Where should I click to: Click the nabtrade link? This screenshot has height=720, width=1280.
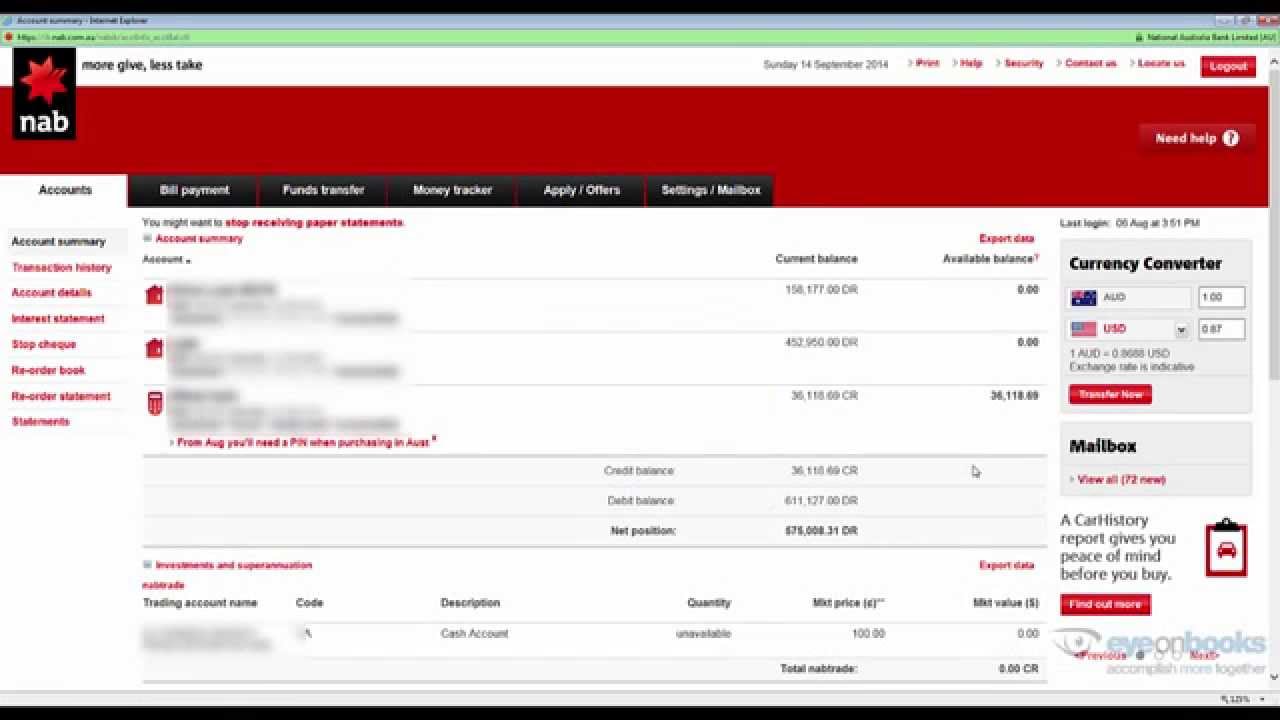(163, 585)
